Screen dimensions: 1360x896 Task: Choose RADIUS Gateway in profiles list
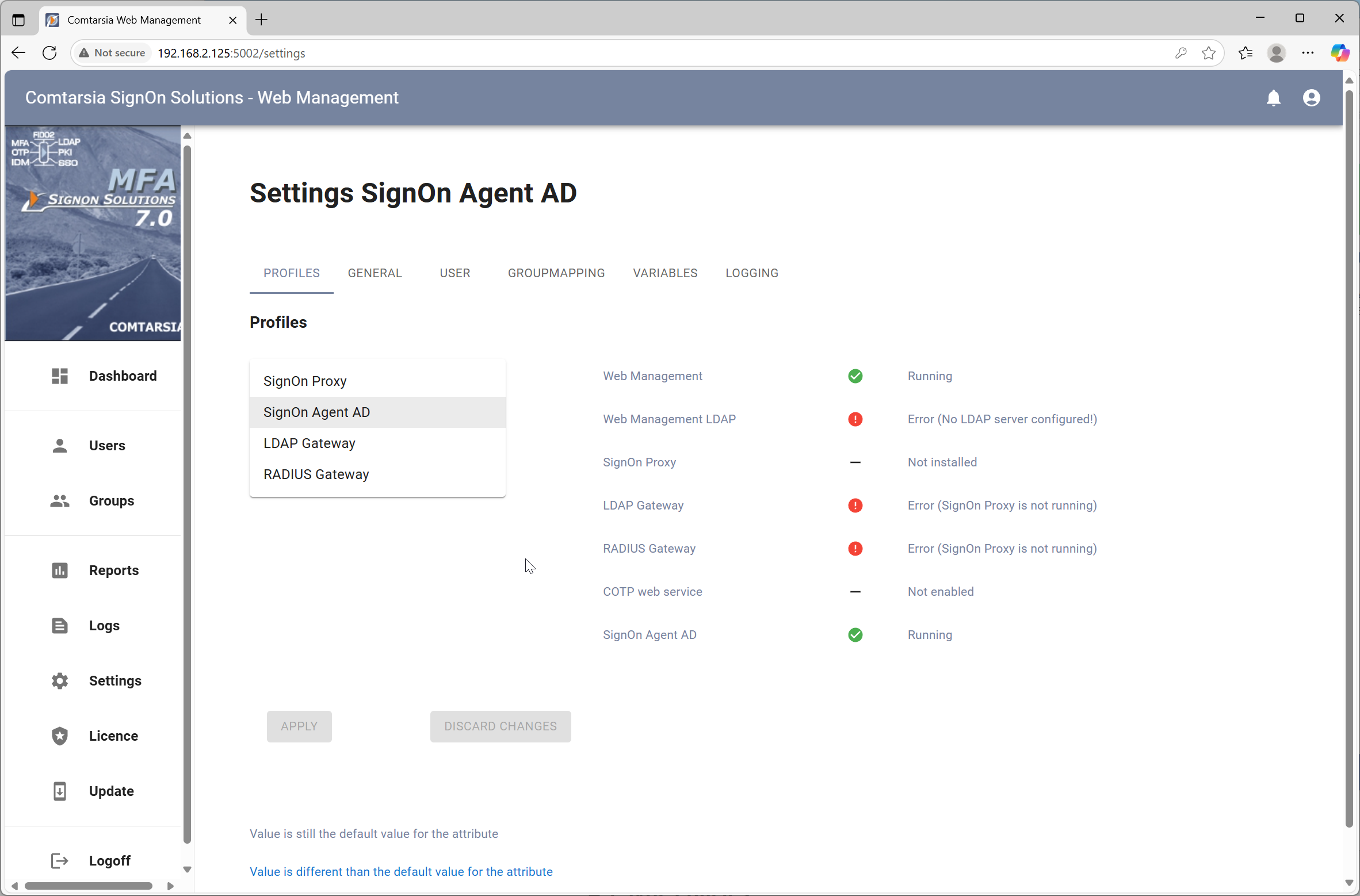tap(316, 474)
